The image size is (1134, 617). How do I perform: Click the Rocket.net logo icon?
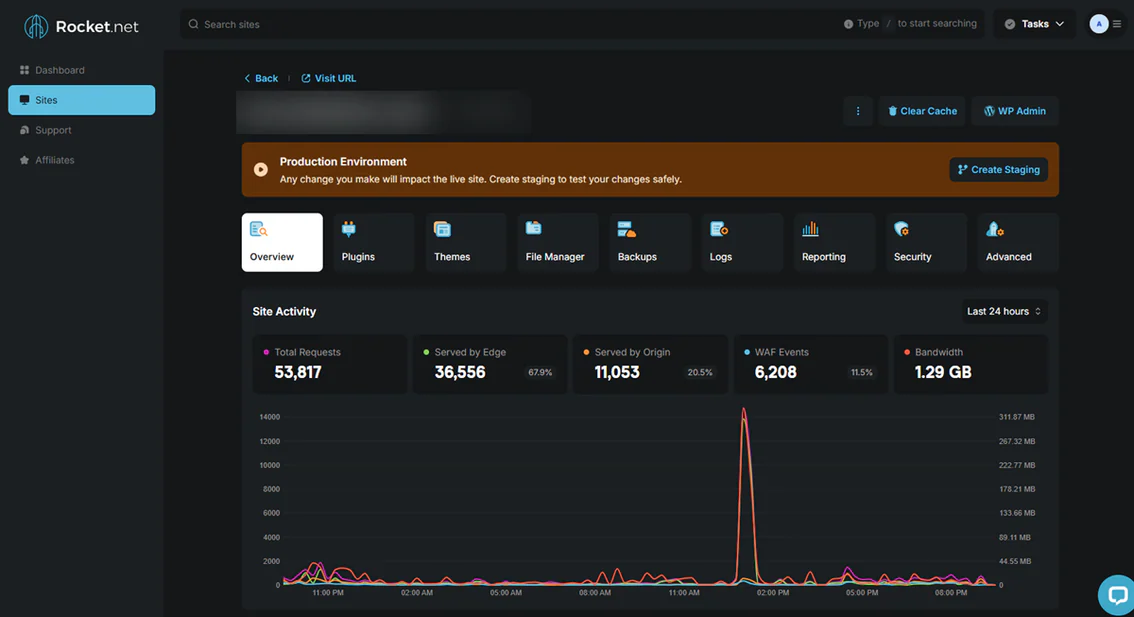click(36, 26)
